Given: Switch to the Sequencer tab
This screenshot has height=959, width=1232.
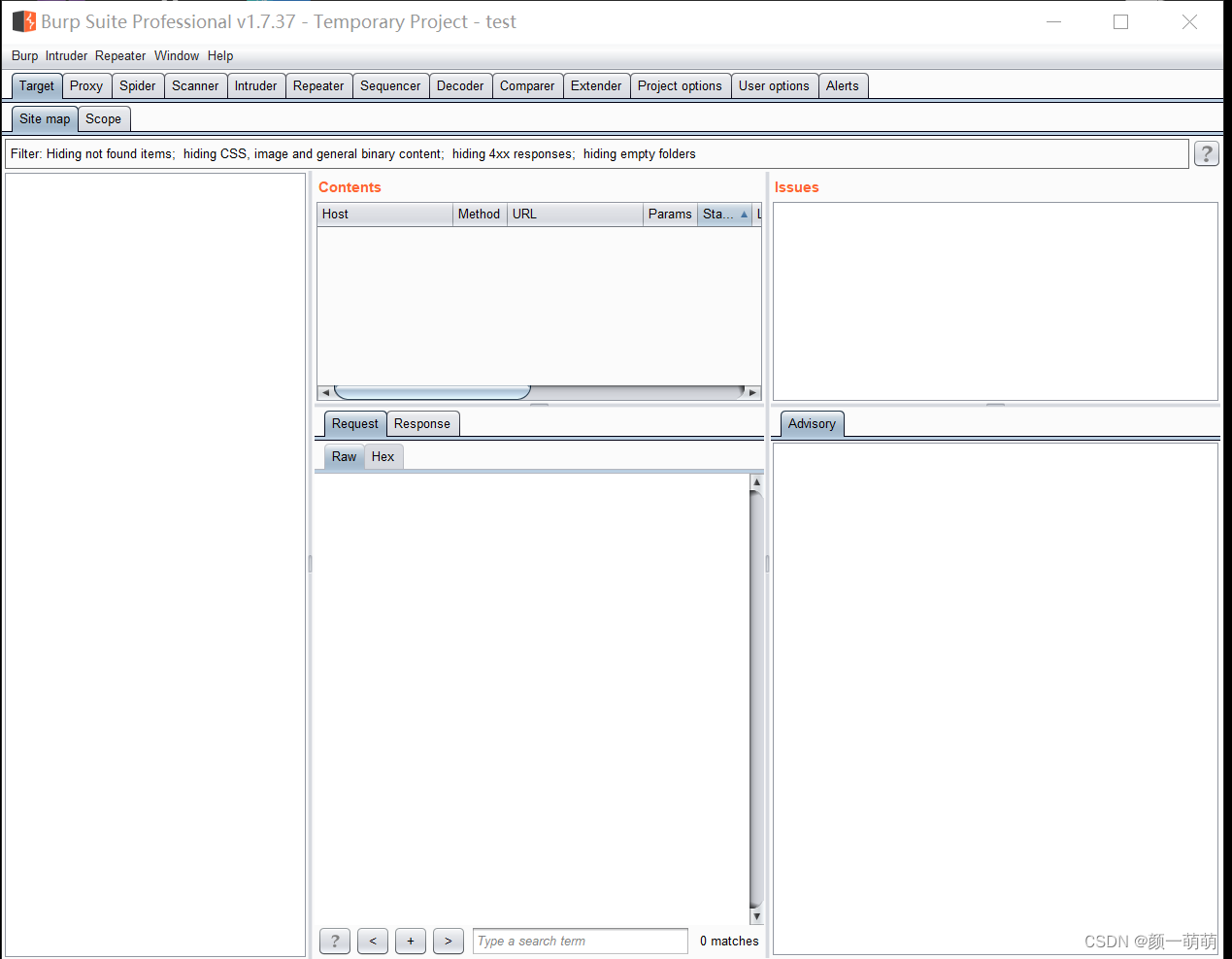Looking at the screenshot, I should (x=390, y=85).
